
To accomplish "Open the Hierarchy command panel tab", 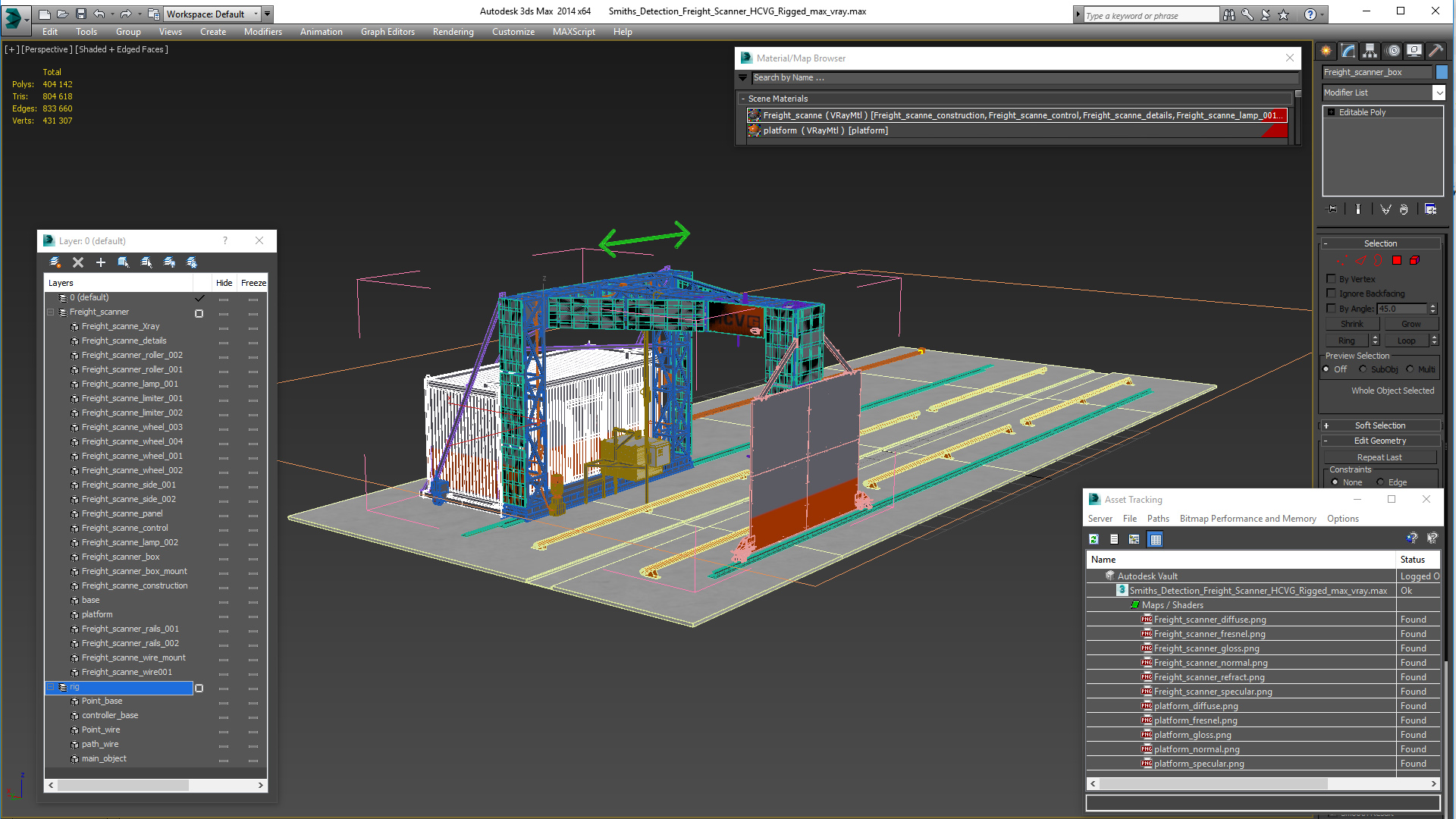I will click(1370, 51).
